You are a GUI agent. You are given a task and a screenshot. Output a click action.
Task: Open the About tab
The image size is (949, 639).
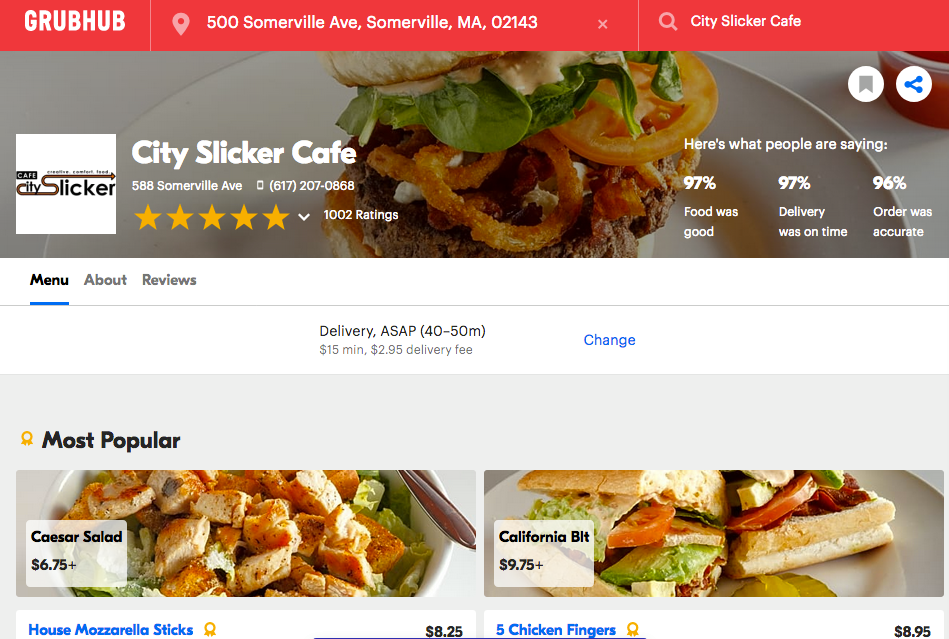105,280
